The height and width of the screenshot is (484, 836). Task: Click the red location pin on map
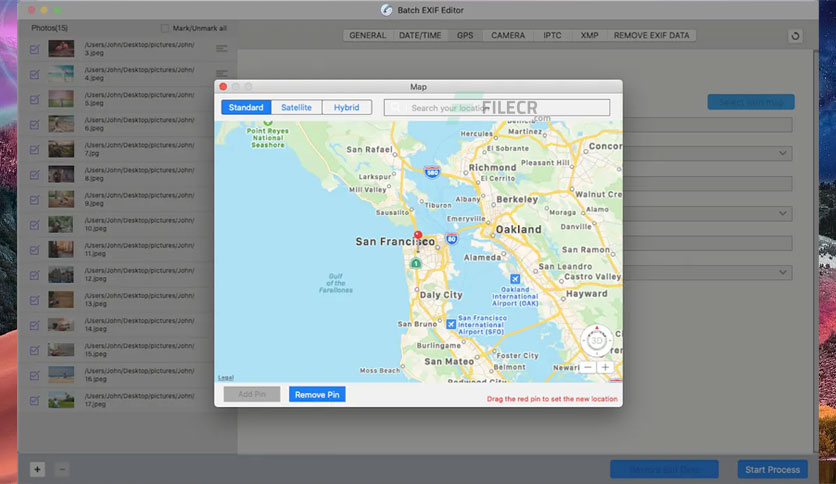(418, 235)
